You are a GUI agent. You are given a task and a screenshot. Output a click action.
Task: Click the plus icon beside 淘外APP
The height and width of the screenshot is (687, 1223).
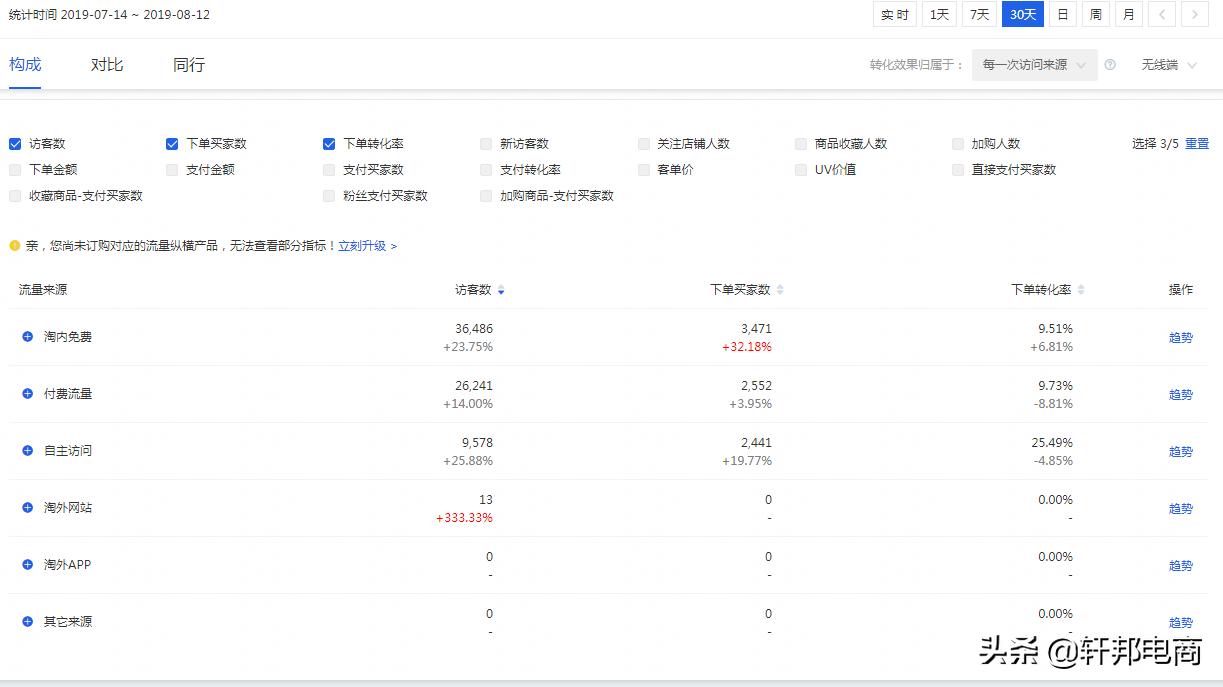click(27, 565)
